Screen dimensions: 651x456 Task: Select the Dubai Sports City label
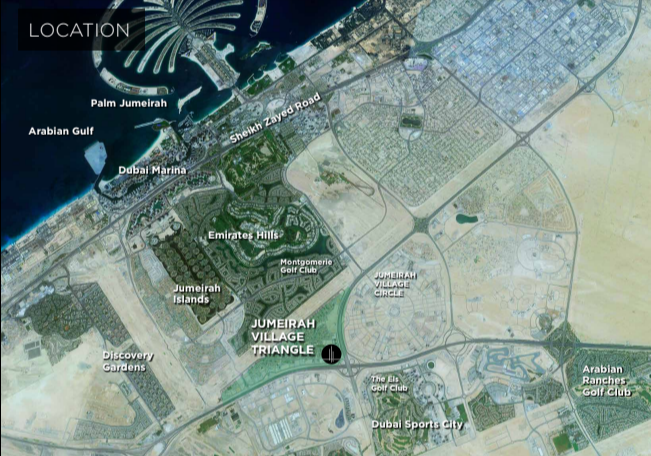417,424
